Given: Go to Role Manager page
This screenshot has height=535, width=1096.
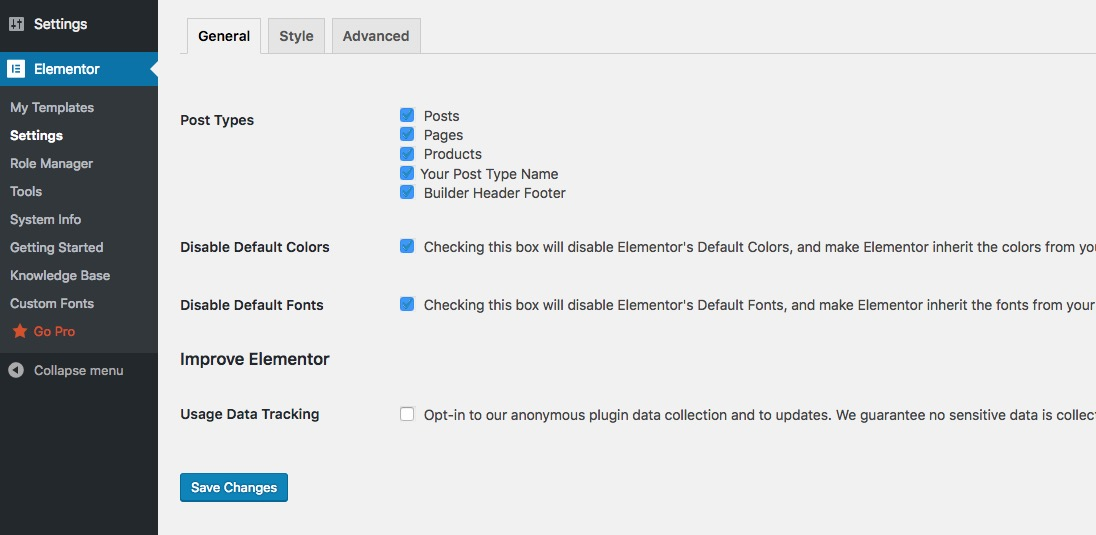Looking at the screenshot, I should click(51, 163).
